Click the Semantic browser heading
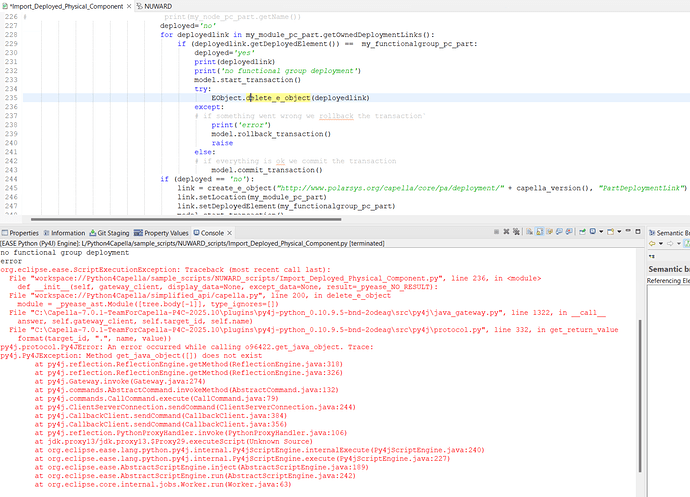Viewport: 690px width, 497px height. pyautogui.click(x=669, y=269)
